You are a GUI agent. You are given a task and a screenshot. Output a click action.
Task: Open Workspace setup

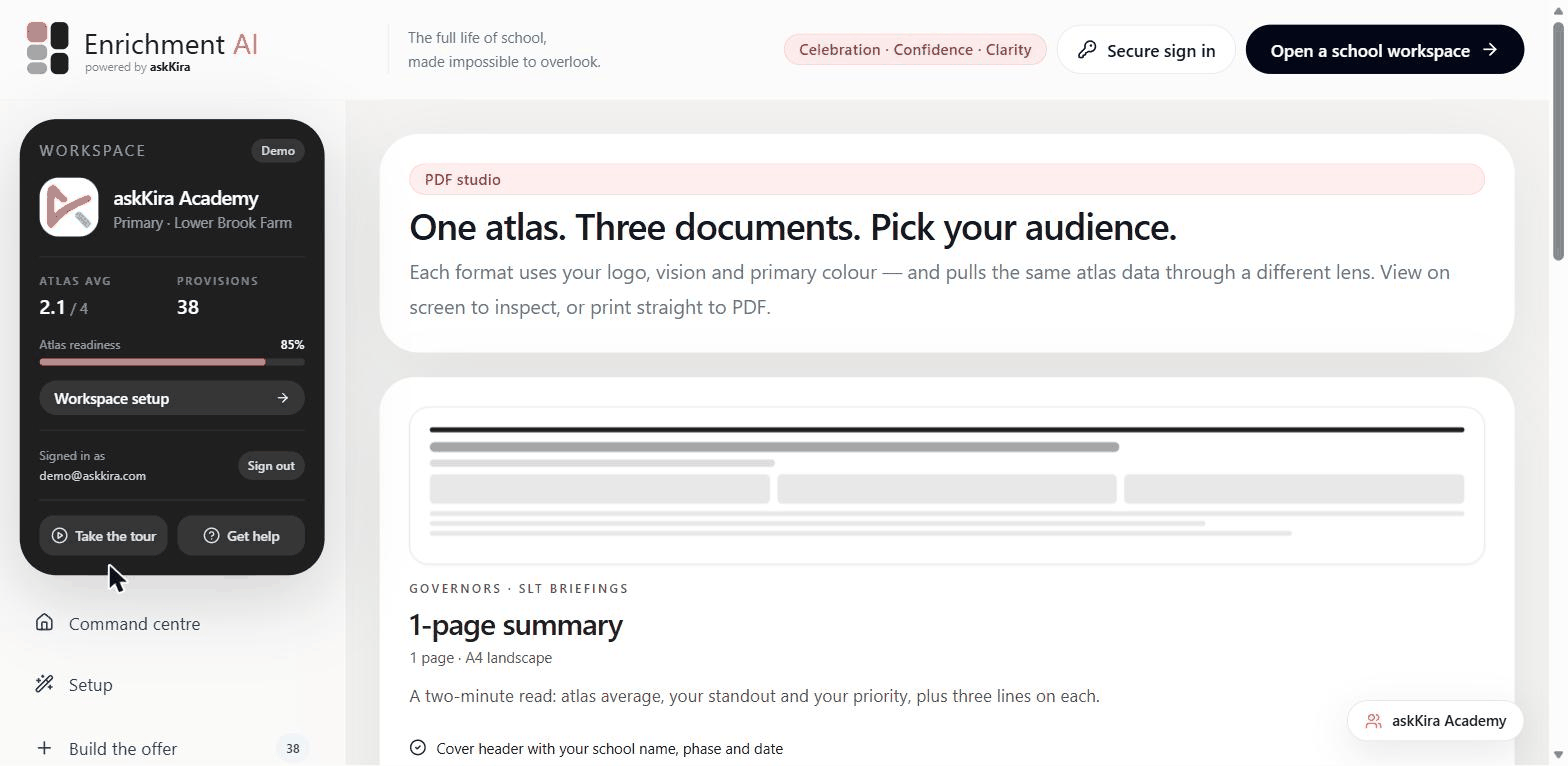pos(172,398)
